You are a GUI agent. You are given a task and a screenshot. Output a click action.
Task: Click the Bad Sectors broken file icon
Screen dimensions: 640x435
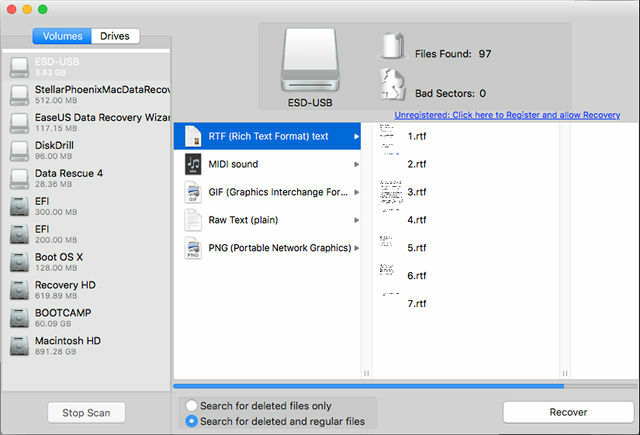pos(393,84)
